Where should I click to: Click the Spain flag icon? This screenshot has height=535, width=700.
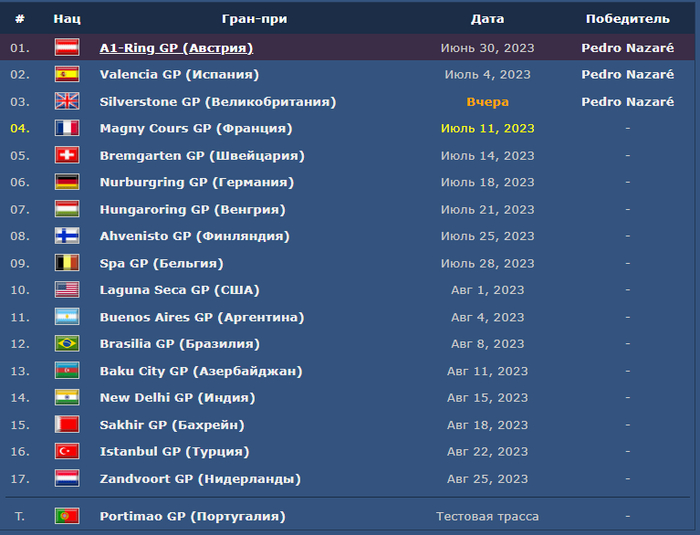pyautogui.click(x=67, y=74)
